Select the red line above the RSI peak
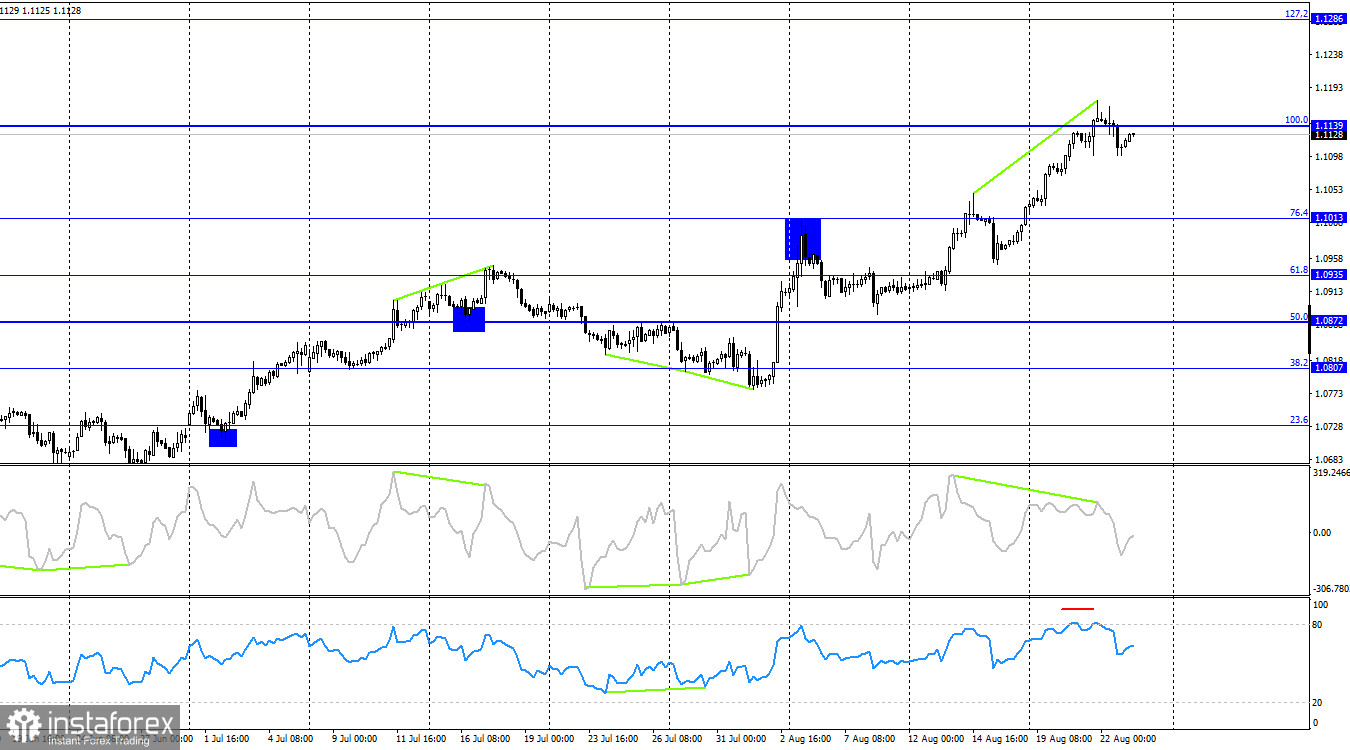Image resolution: width=1350 pixels, height=750 pixels. click(1078, 608)
